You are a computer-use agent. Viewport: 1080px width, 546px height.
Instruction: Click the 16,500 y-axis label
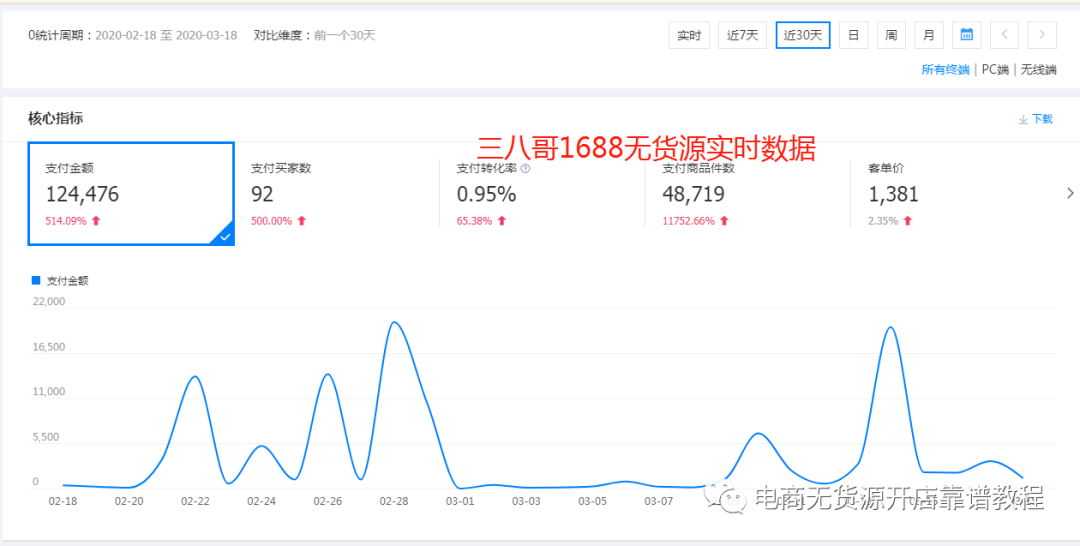(x=49, y=346)
